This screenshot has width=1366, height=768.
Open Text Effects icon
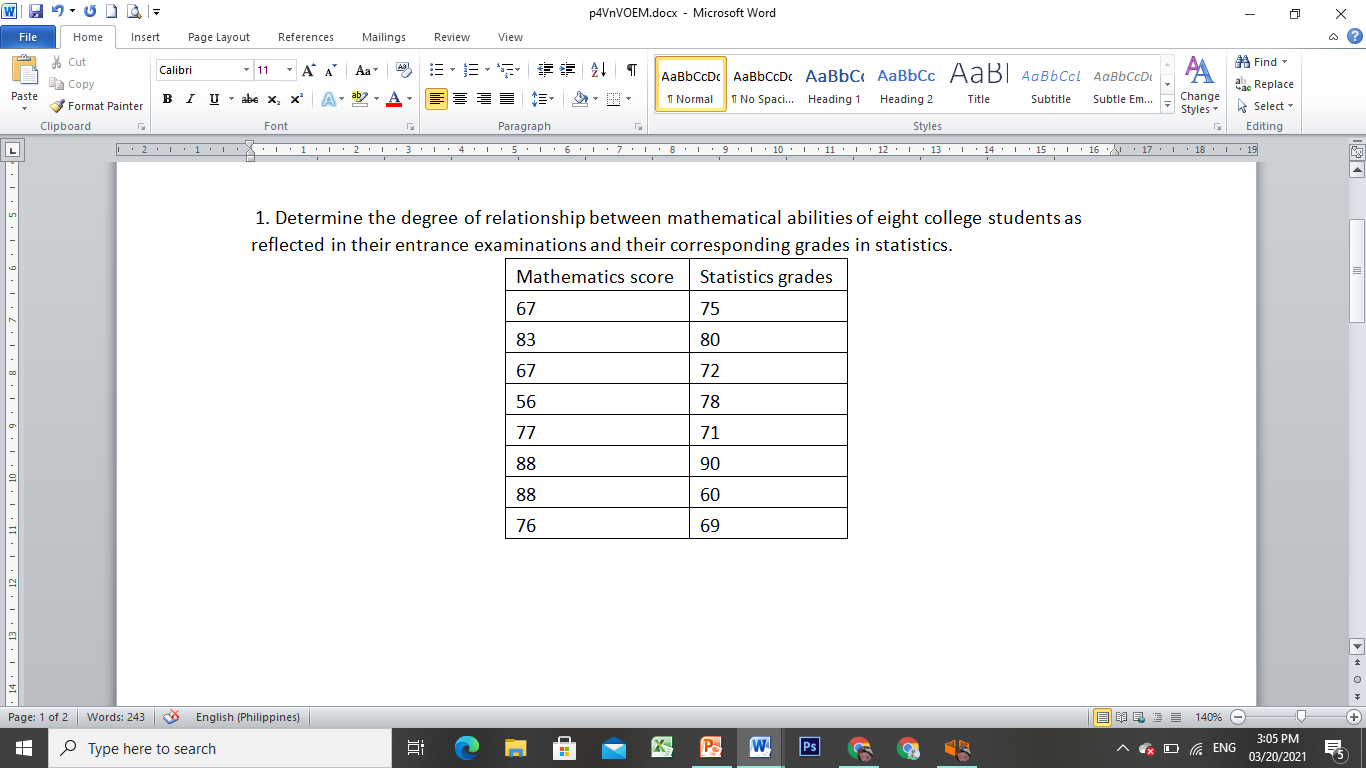[328, 99]
